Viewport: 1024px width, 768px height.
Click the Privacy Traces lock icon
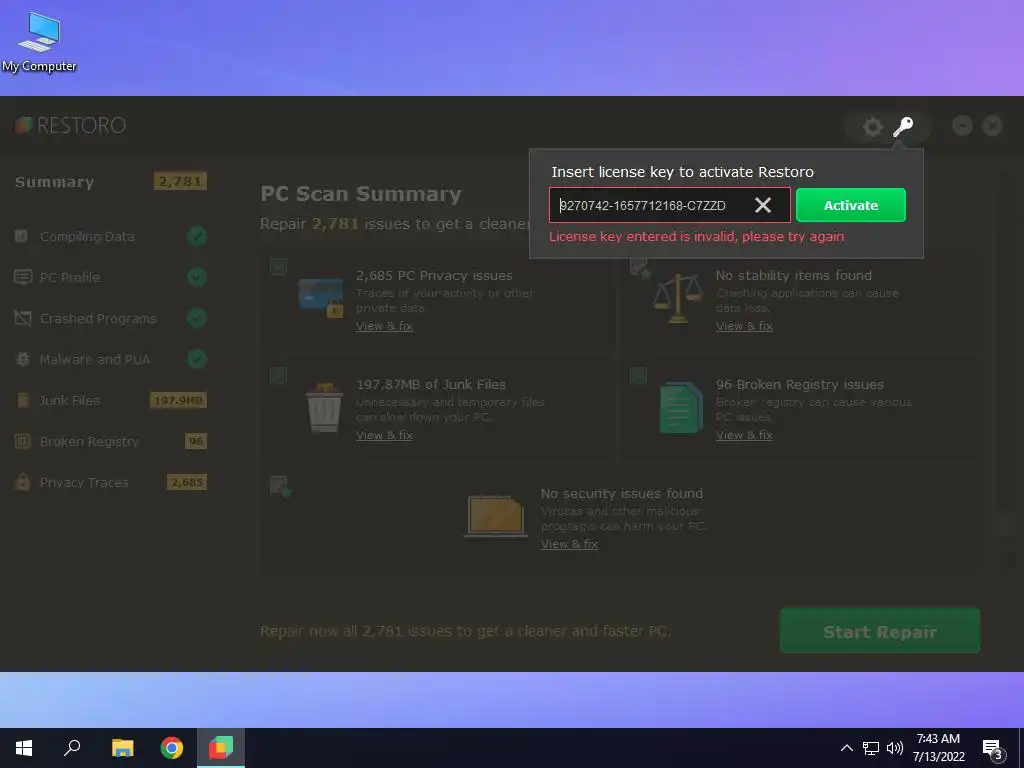[22, 482]
